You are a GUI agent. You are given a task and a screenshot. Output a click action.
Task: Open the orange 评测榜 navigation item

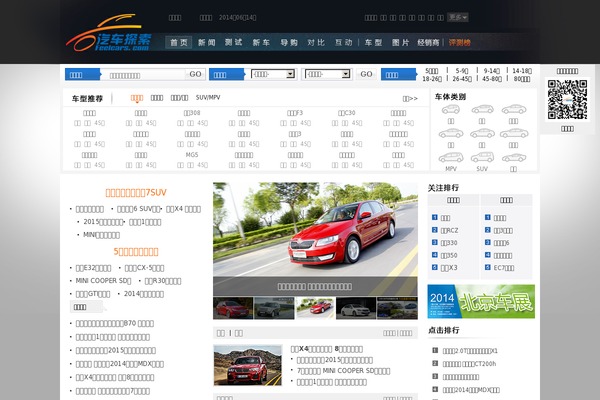tap(460, 42)
